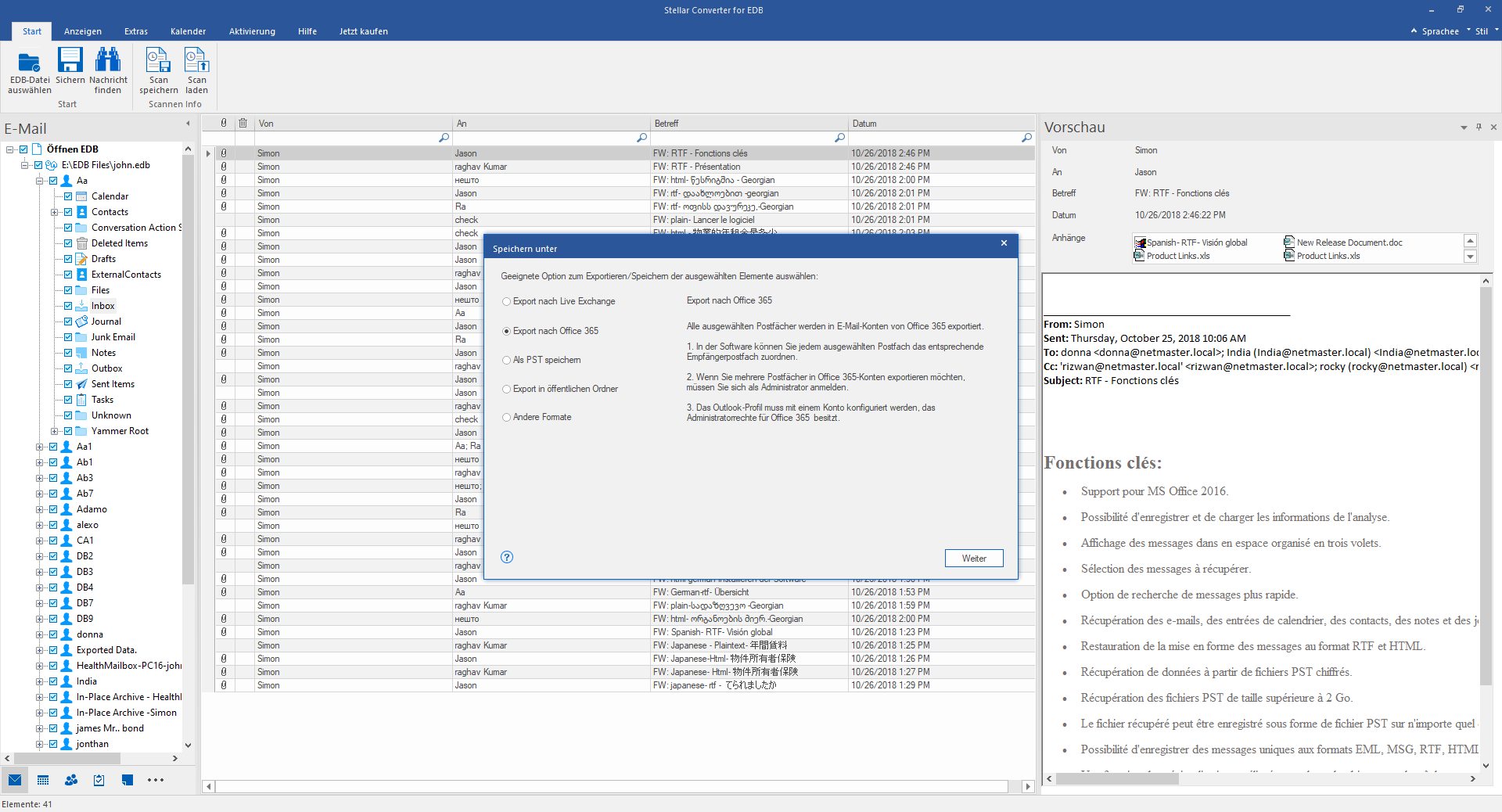Click the attachment column header icon

click(x=224, y=123)
